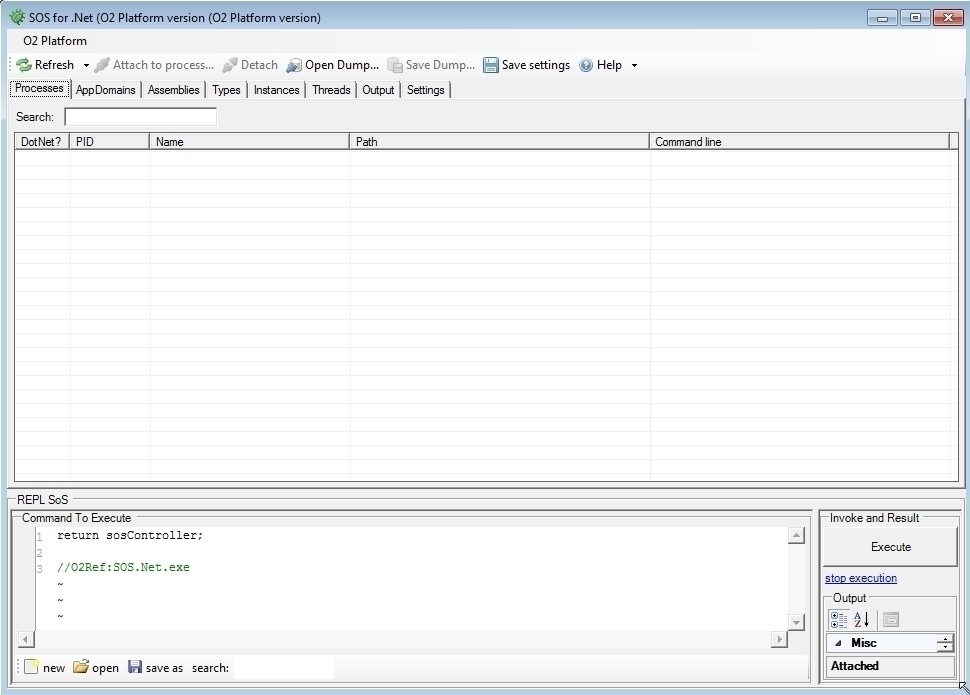Create a new script with new icon
This screenshot has width=970, height=695.
click(x=31, y=667)
